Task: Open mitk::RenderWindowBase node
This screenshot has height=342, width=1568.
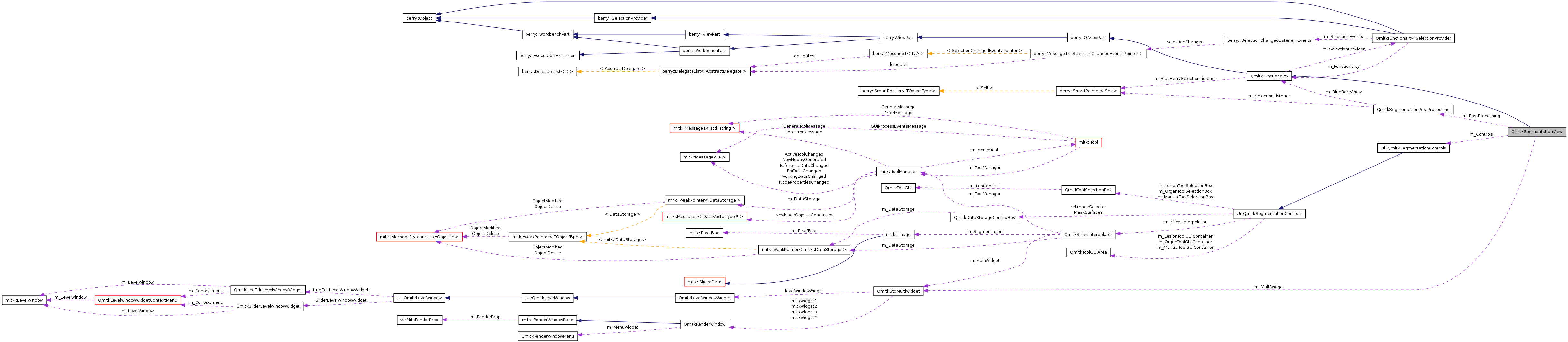Action: [x=547, y=319]
